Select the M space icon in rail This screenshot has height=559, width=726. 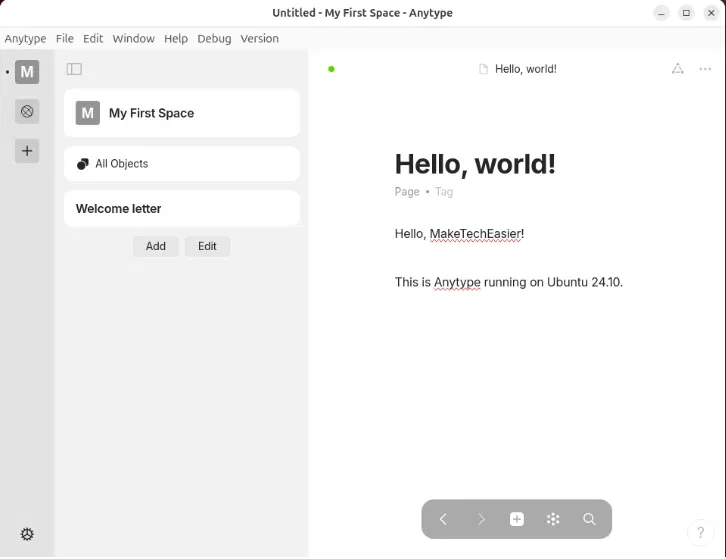tap(27, 72)
